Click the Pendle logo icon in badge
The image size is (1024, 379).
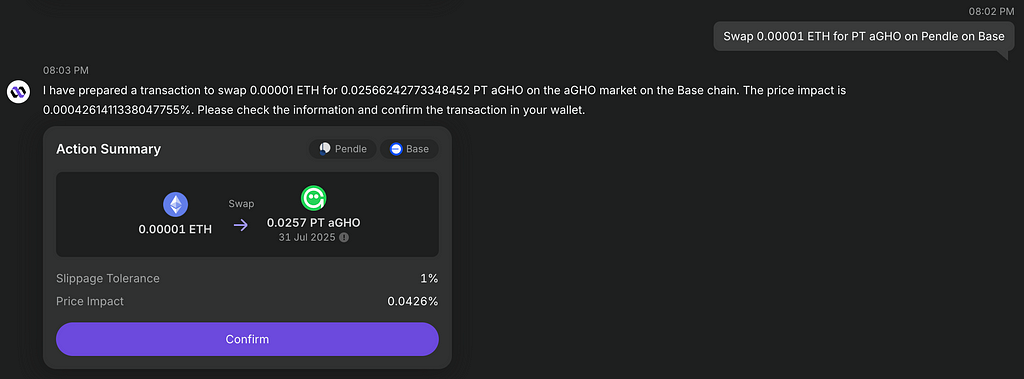[x=325, y=148]
